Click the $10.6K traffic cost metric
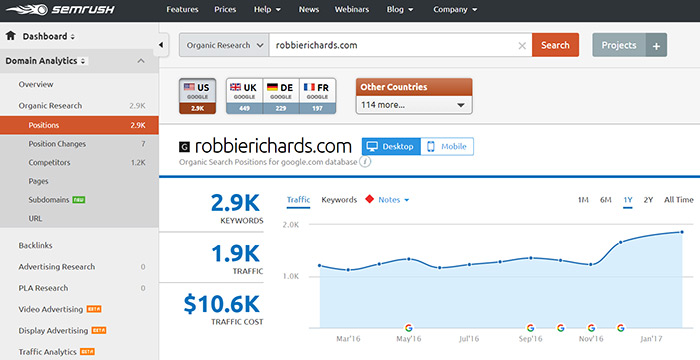Viewport: 700px width, 360px height. [x=221, y=304]
